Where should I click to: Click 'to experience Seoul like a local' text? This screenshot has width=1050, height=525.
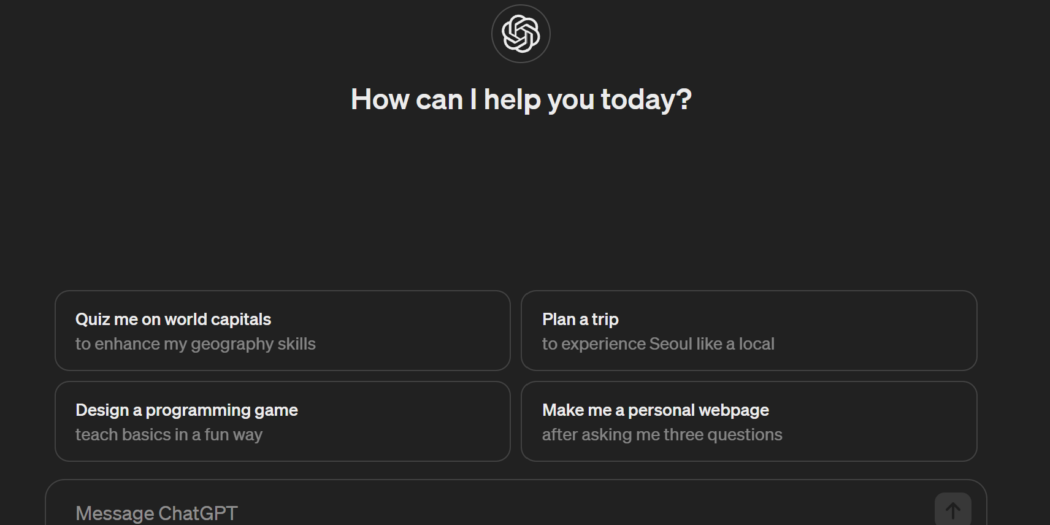658,344
